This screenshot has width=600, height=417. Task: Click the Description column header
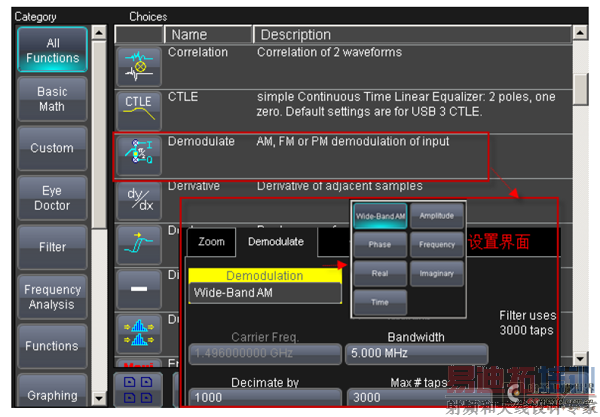pyautogui.click(x=412, y=35)
